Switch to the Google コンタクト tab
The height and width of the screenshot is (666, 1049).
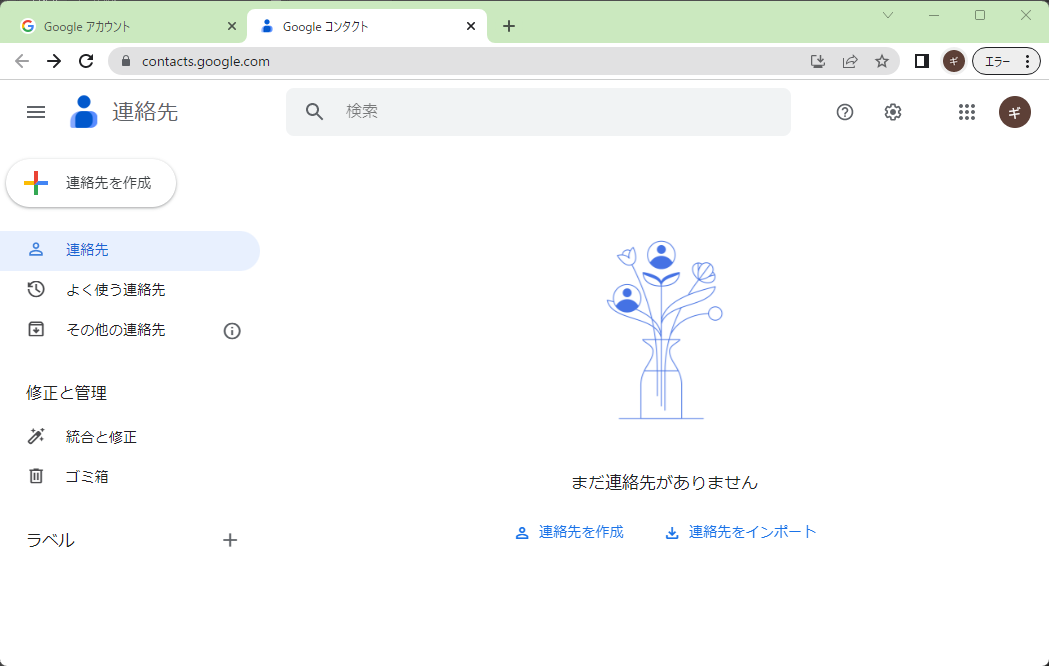367,26
